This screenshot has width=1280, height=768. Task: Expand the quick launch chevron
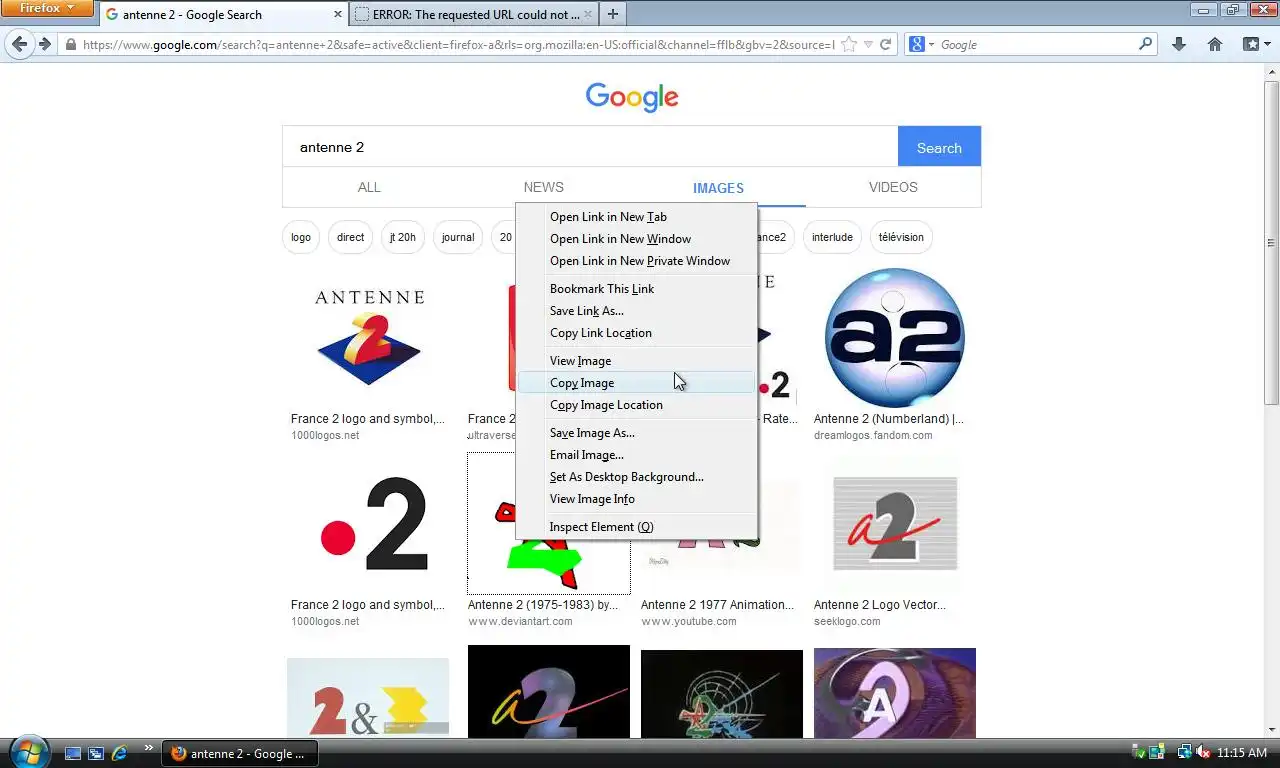[x=149, y=748]
